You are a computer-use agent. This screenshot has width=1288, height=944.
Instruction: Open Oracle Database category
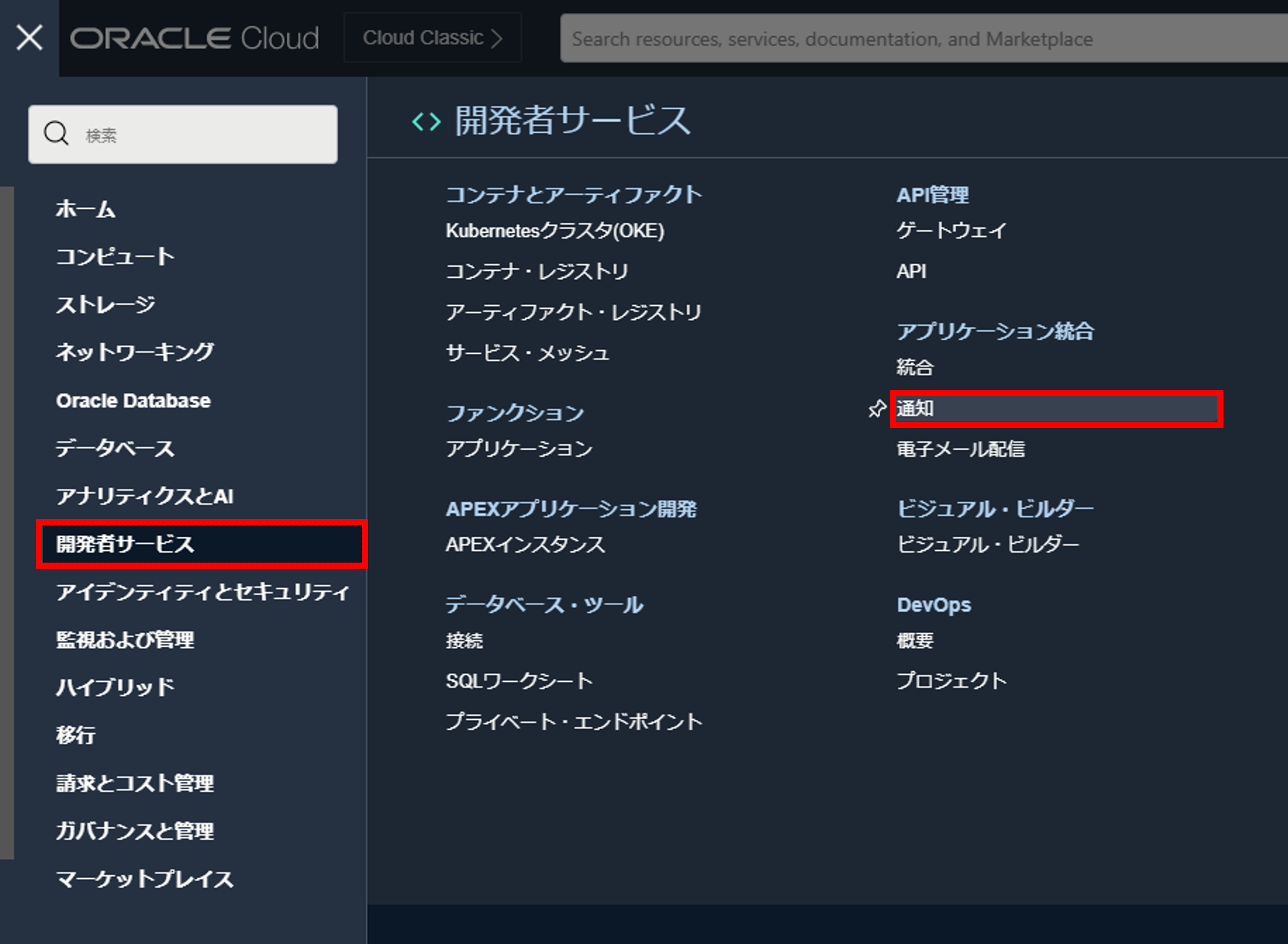click(x=133, y=400)
